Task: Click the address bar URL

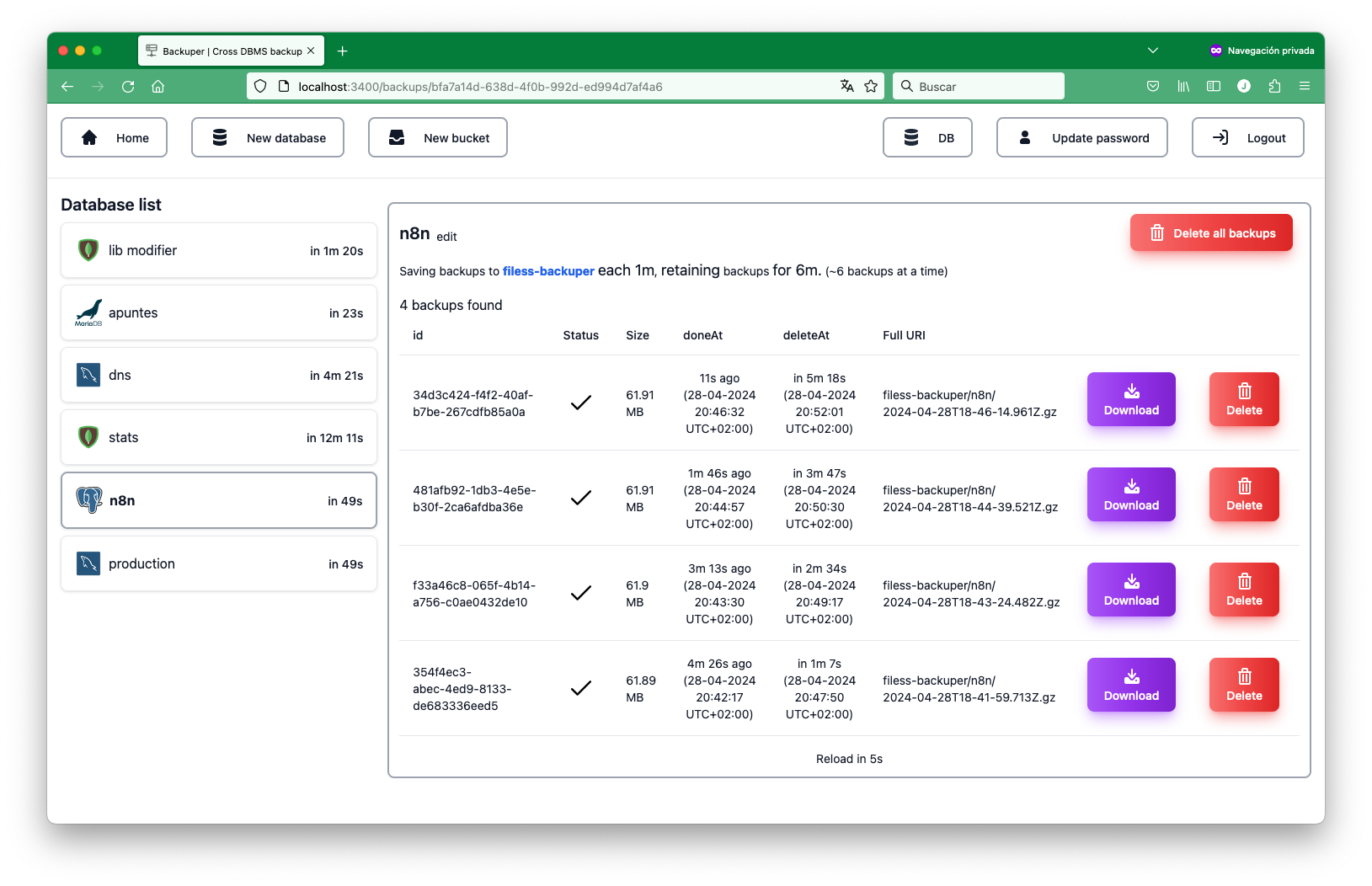Action: click(480, 87)
